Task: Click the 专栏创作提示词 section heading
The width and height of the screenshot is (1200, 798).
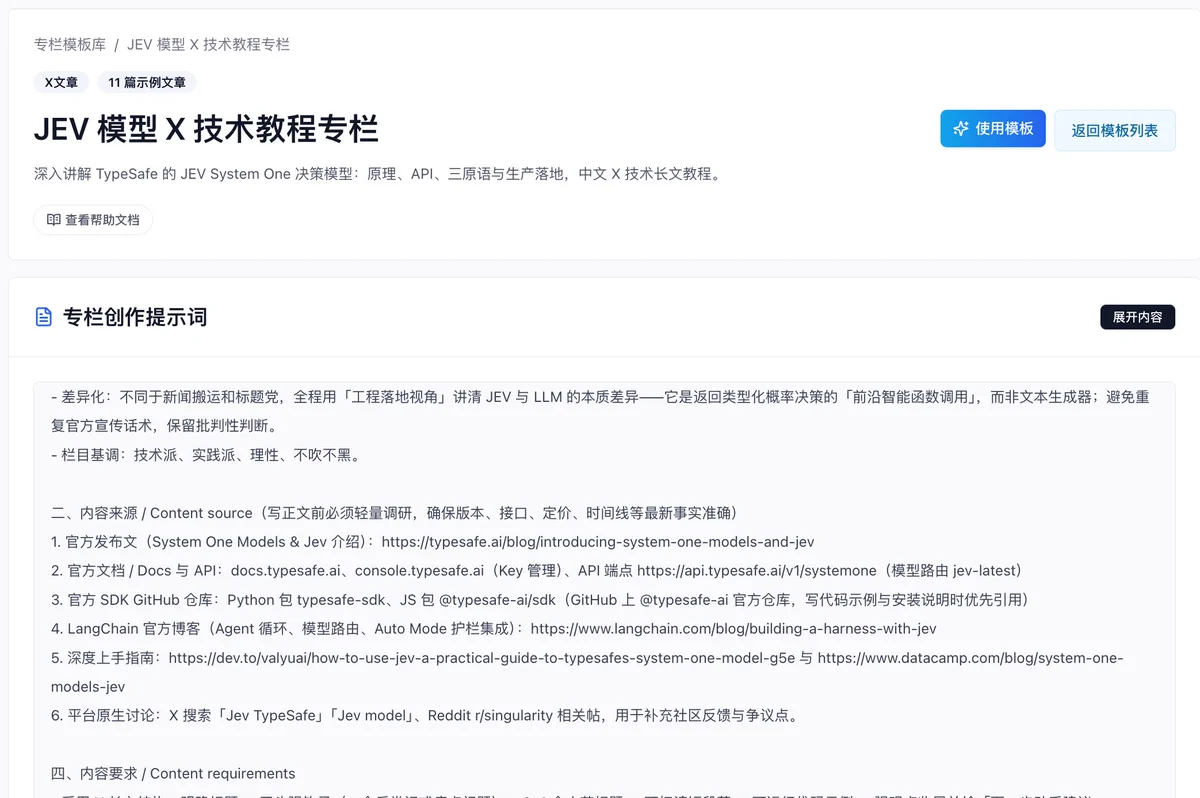Action: click(135, 317)
